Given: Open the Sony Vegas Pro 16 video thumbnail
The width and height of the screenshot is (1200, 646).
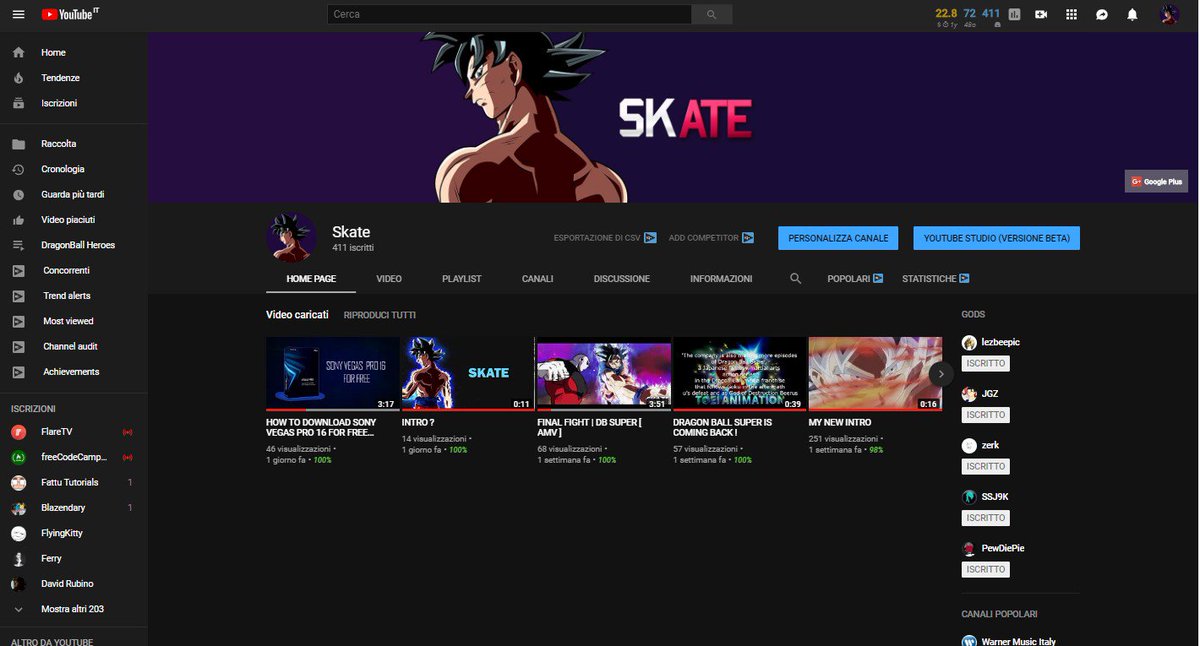Looking at the screenshot, I should click(332, 373).
